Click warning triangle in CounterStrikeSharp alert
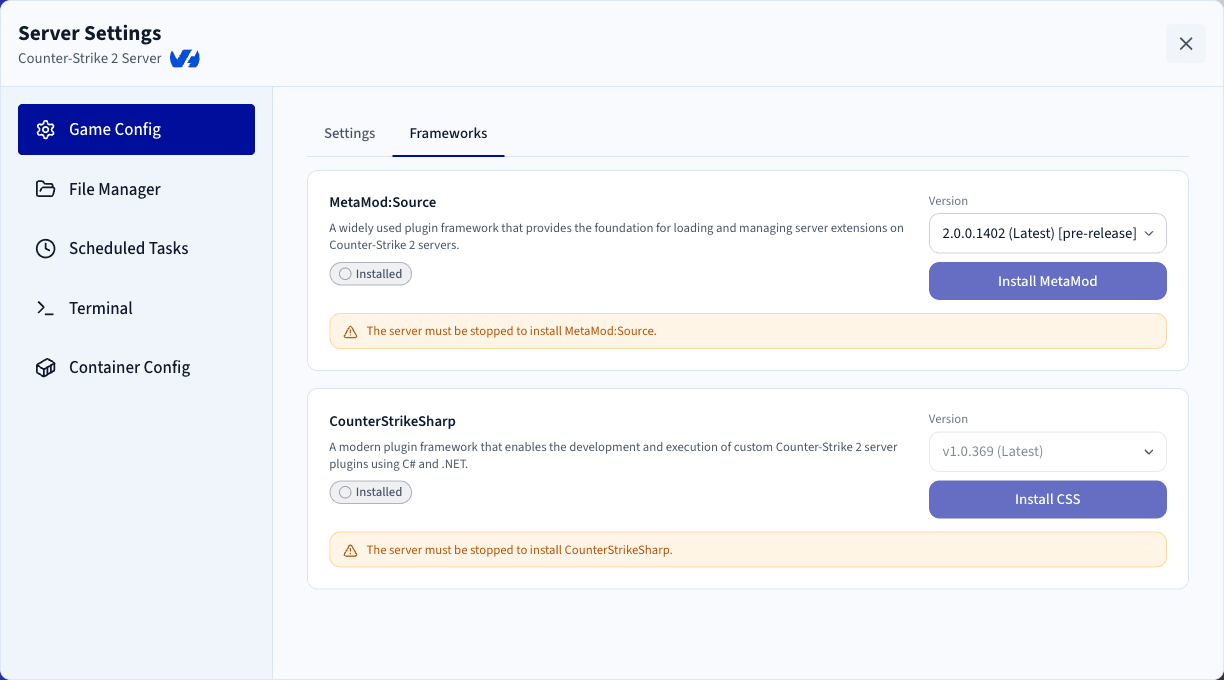 (350, 550)
